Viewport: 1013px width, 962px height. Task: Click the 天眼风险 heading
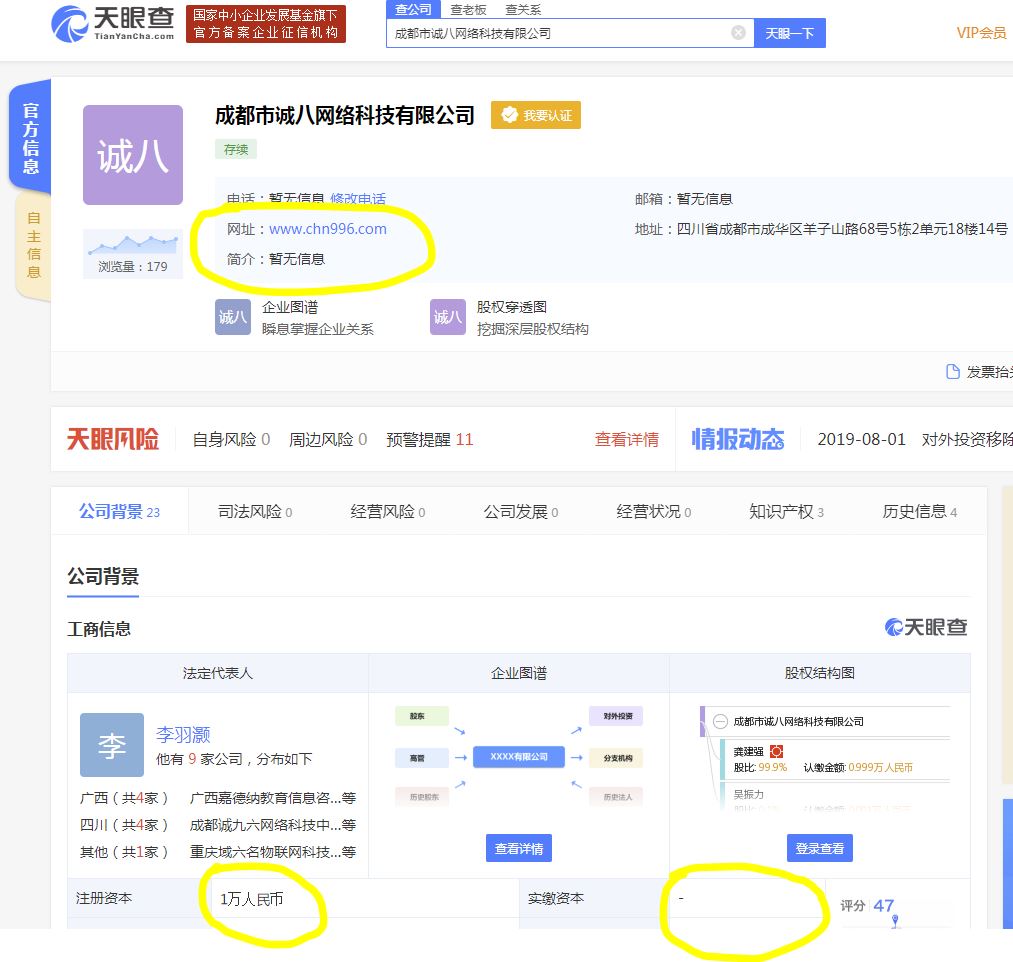coord(113,439)
